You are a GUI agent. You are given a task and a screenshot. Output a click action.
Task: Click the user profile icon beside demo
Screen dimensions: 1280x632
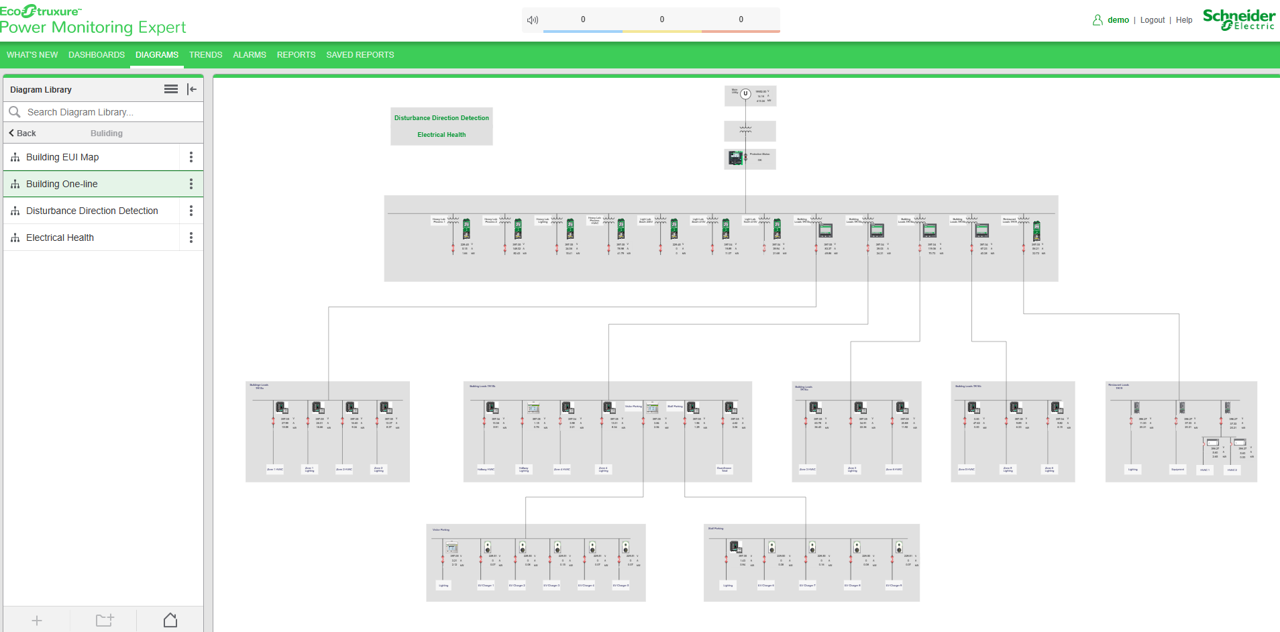(x=1097, y=20)
